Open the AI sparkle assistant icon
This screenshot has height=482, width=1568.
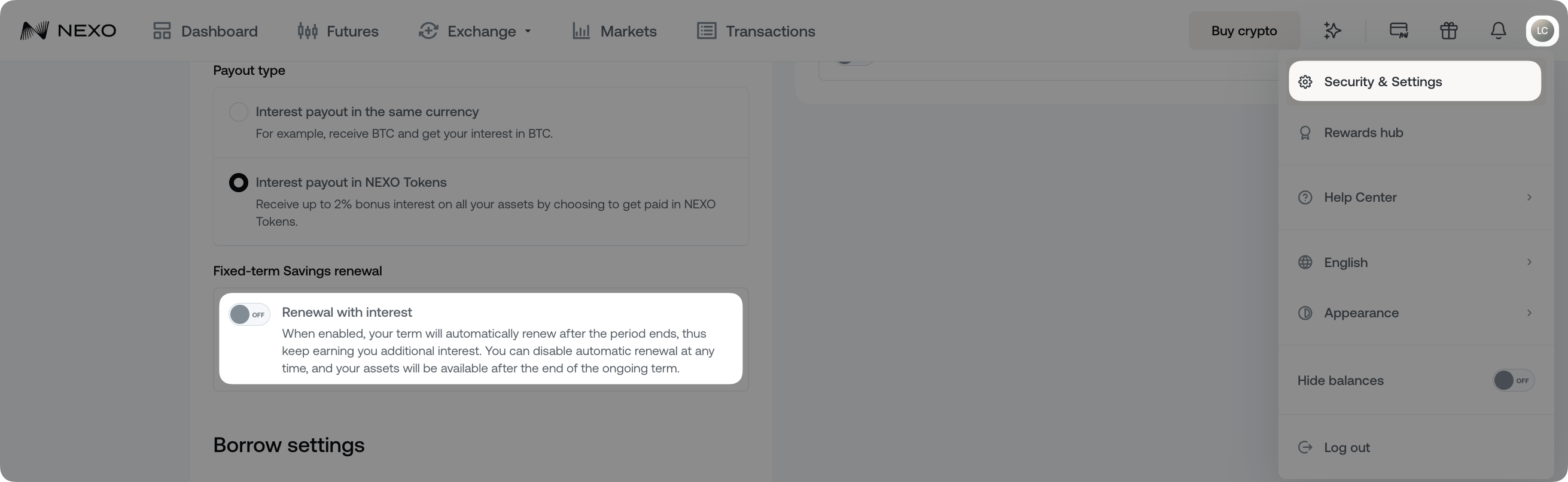point(1332,31)
